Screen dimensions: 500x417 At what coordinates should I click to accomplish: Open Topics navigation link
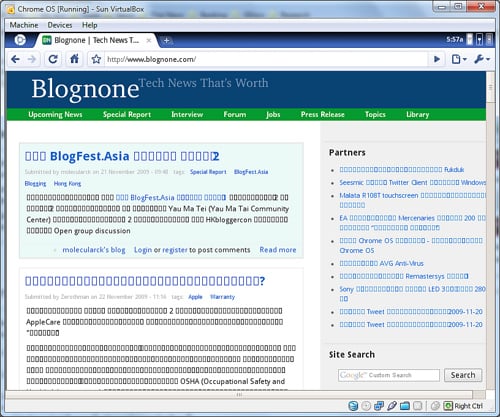click(x=375, y=114)
